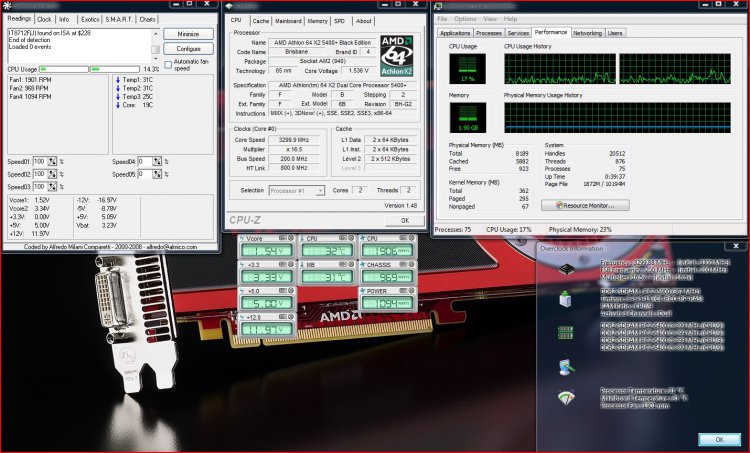Click settings icon on POWER fan gadget

[403, 291]
